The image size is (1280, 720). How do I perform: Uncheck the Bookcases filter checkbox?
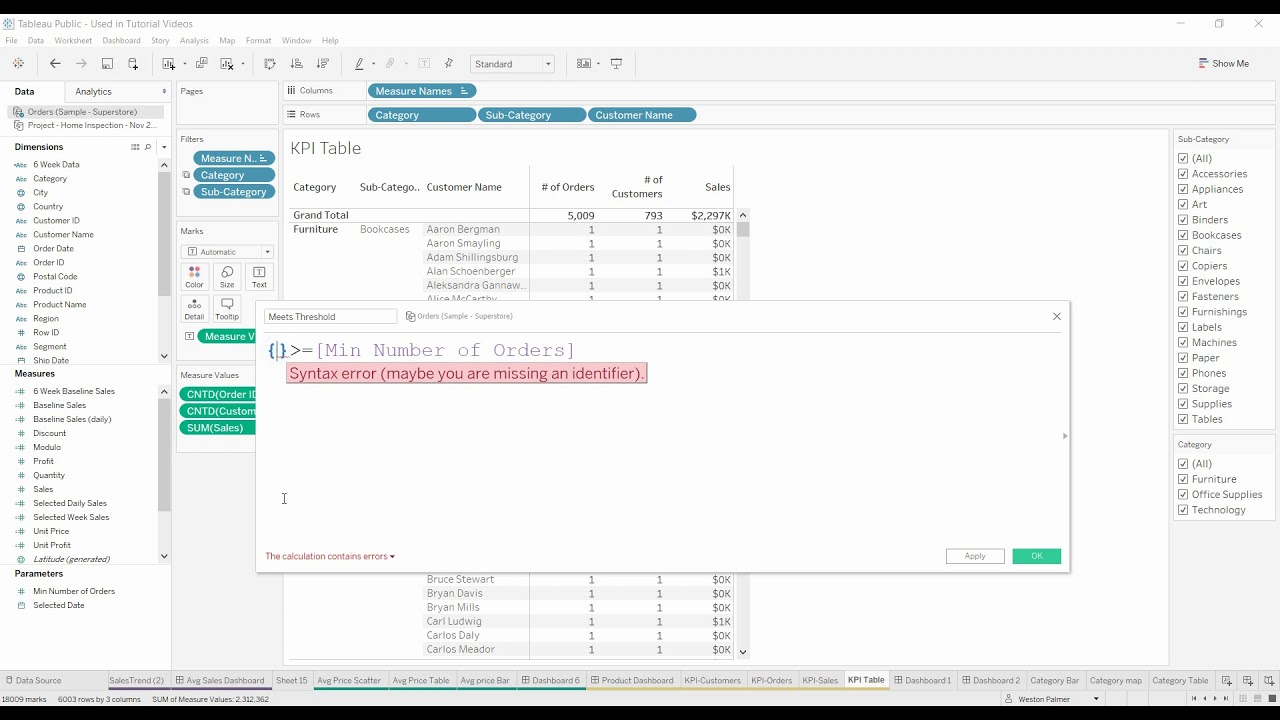pyautogui.click(x=1183, y=235)
